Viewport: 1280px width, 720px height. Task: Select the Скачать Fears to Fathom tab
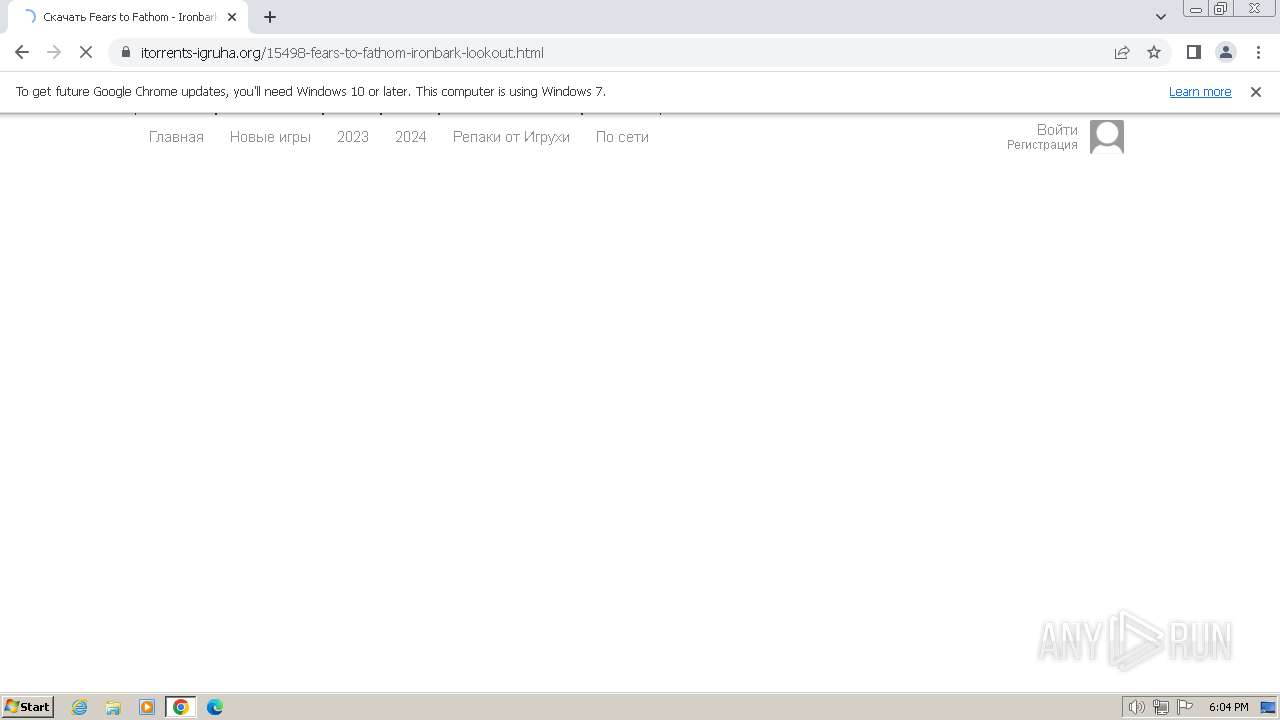tap(126, 17)
